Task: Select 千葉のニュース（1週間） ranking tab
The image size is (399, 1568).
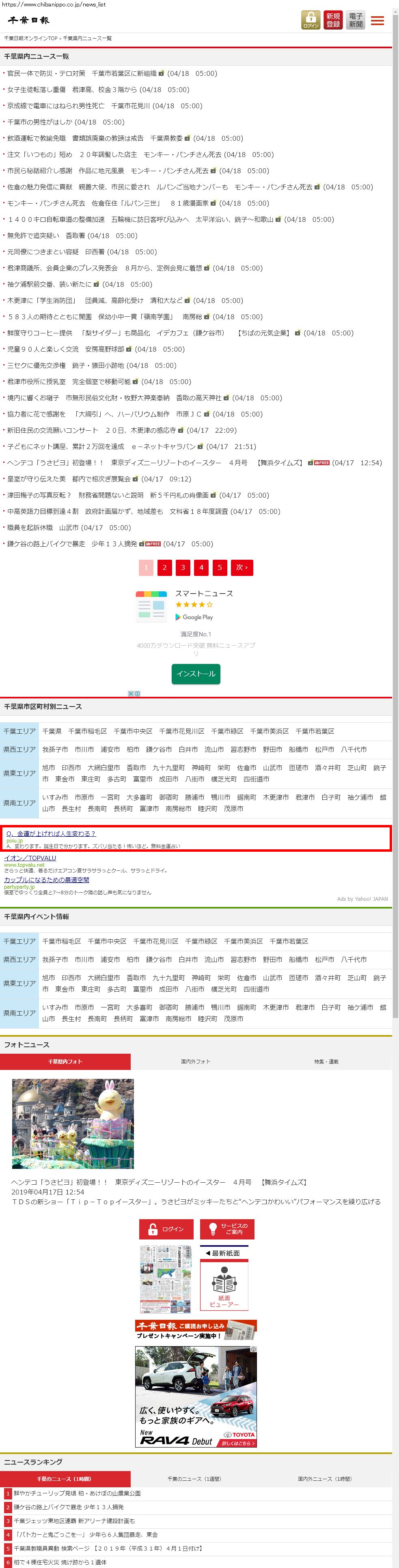Action: (x=196, y=1478)
